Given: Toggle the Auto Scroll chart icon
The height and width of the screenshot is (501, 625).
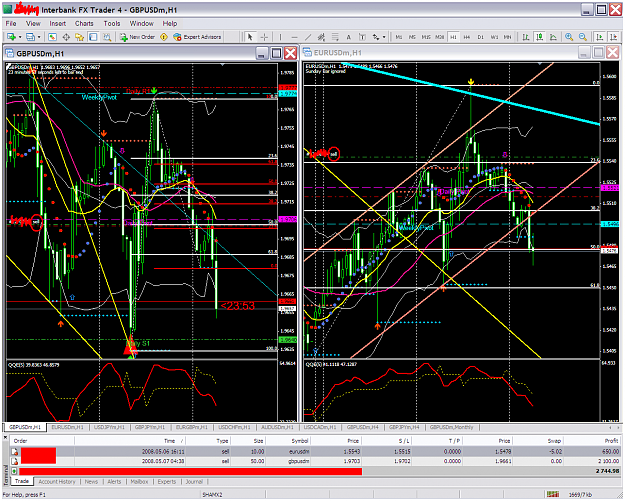Looking at the screenshot, I should pos(599,37).
